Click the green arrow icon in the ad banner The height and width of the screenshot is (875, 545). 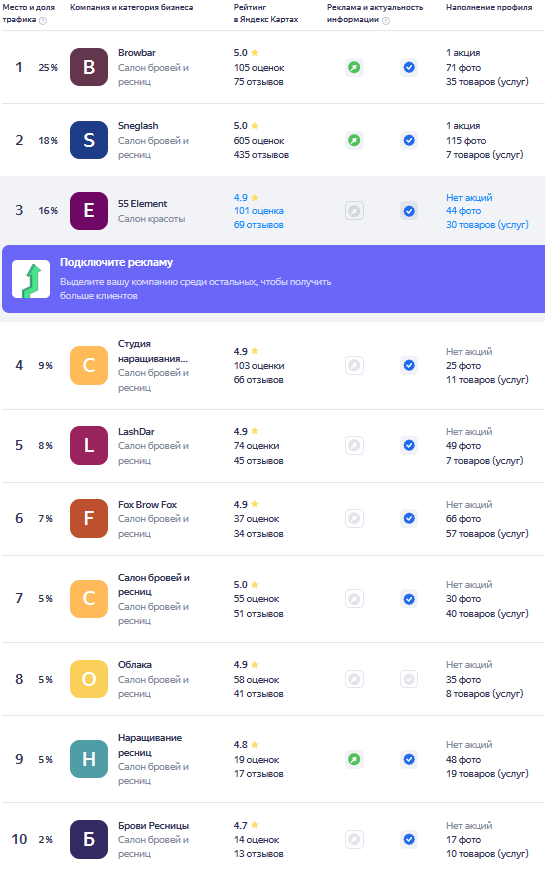31,279
